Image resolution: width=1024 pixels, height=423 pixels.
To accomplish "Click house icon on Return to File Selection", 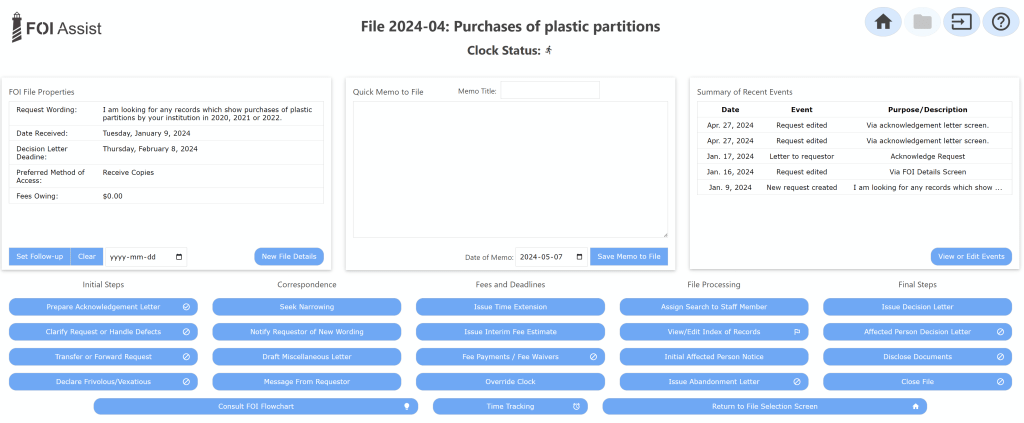I will coord(915,407).
